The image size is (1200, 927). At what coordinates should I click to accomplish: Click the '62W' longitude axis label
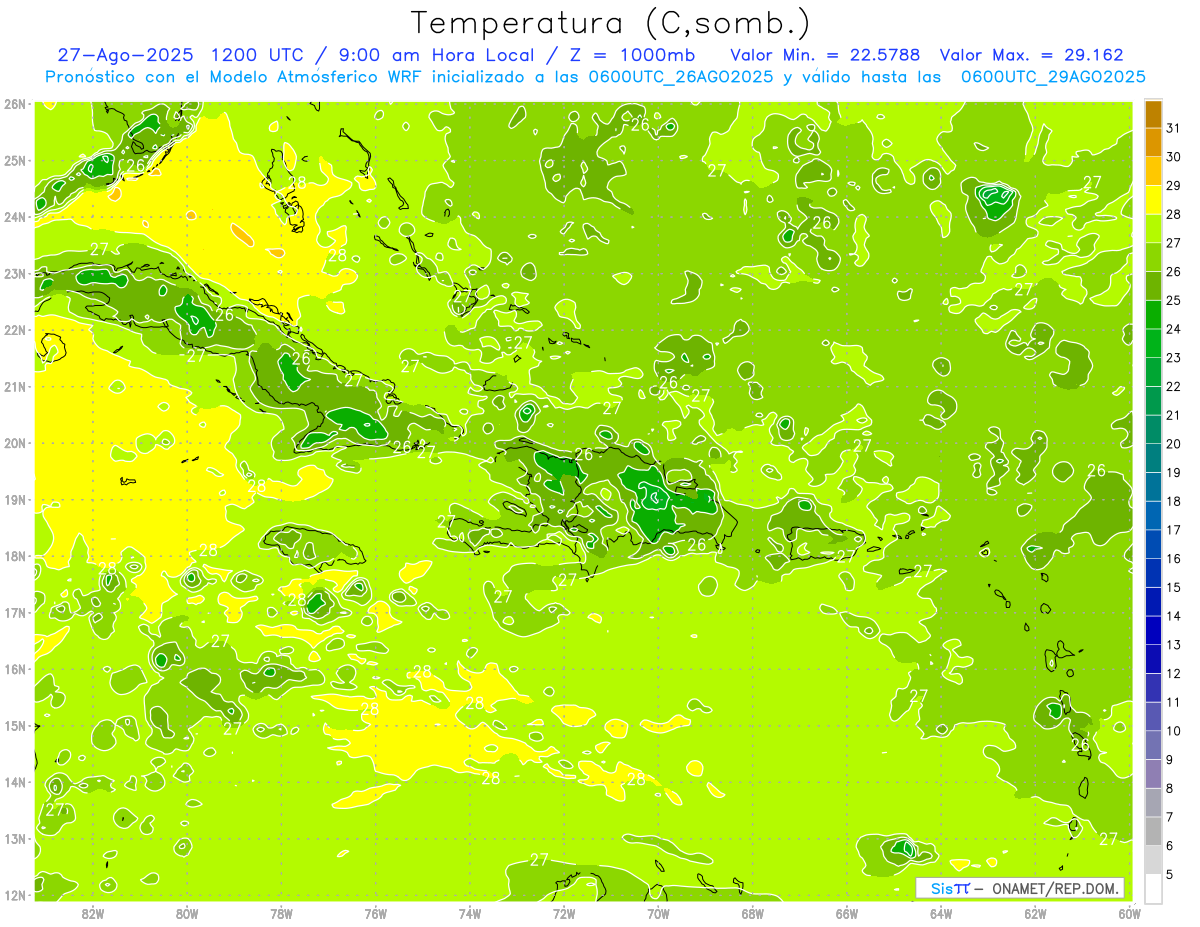point(1035,912)
